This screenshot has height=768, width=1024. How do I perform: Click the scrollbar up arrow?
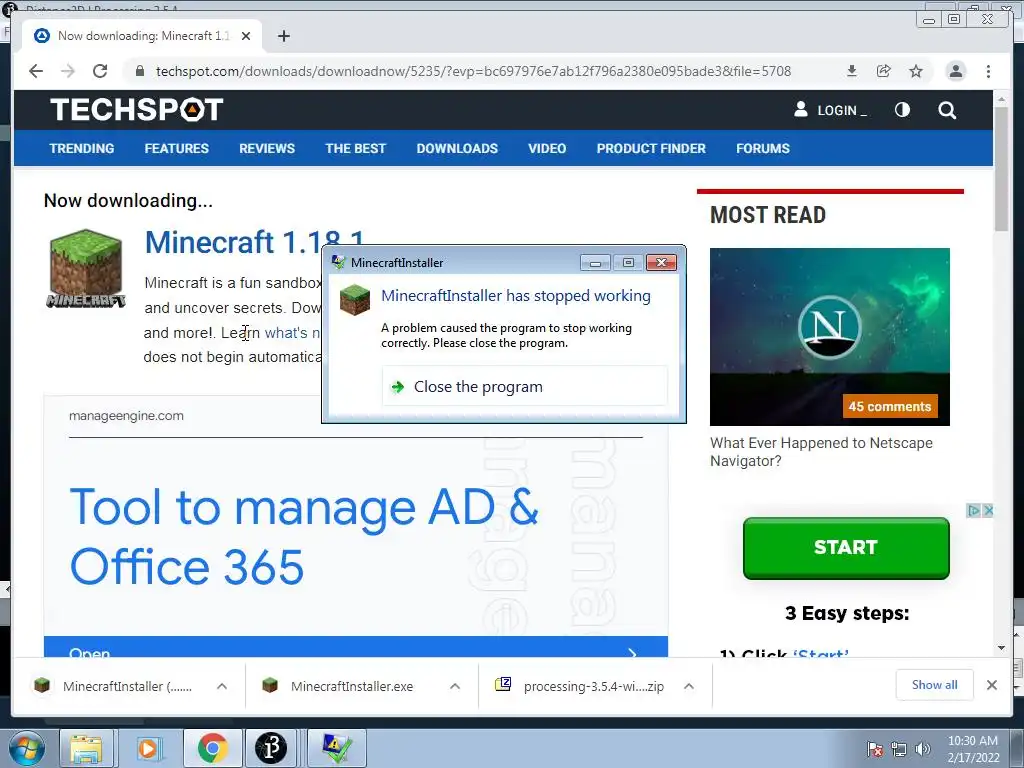coord(1001,99)
